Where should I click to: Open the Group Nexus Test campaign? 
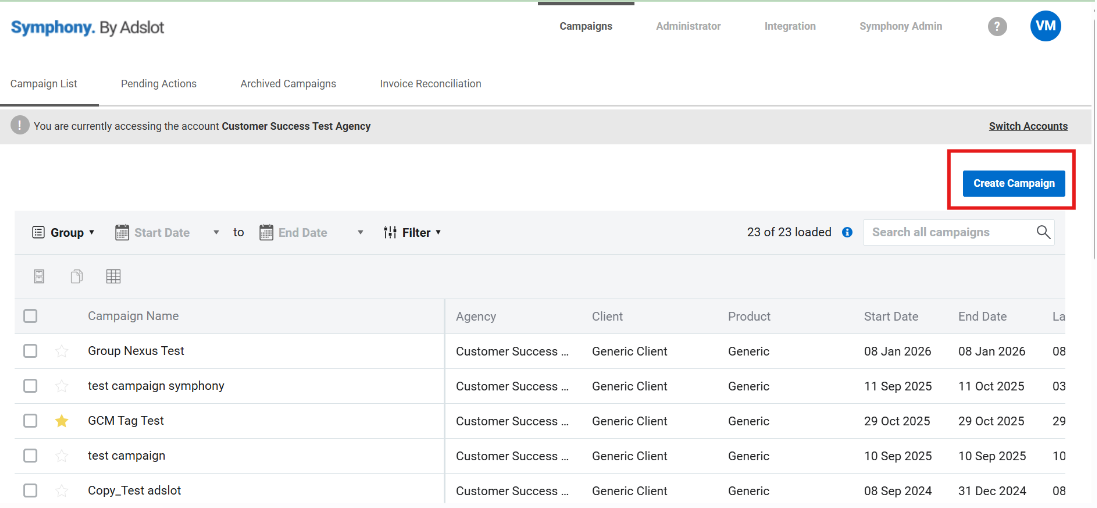pos(136,351)
